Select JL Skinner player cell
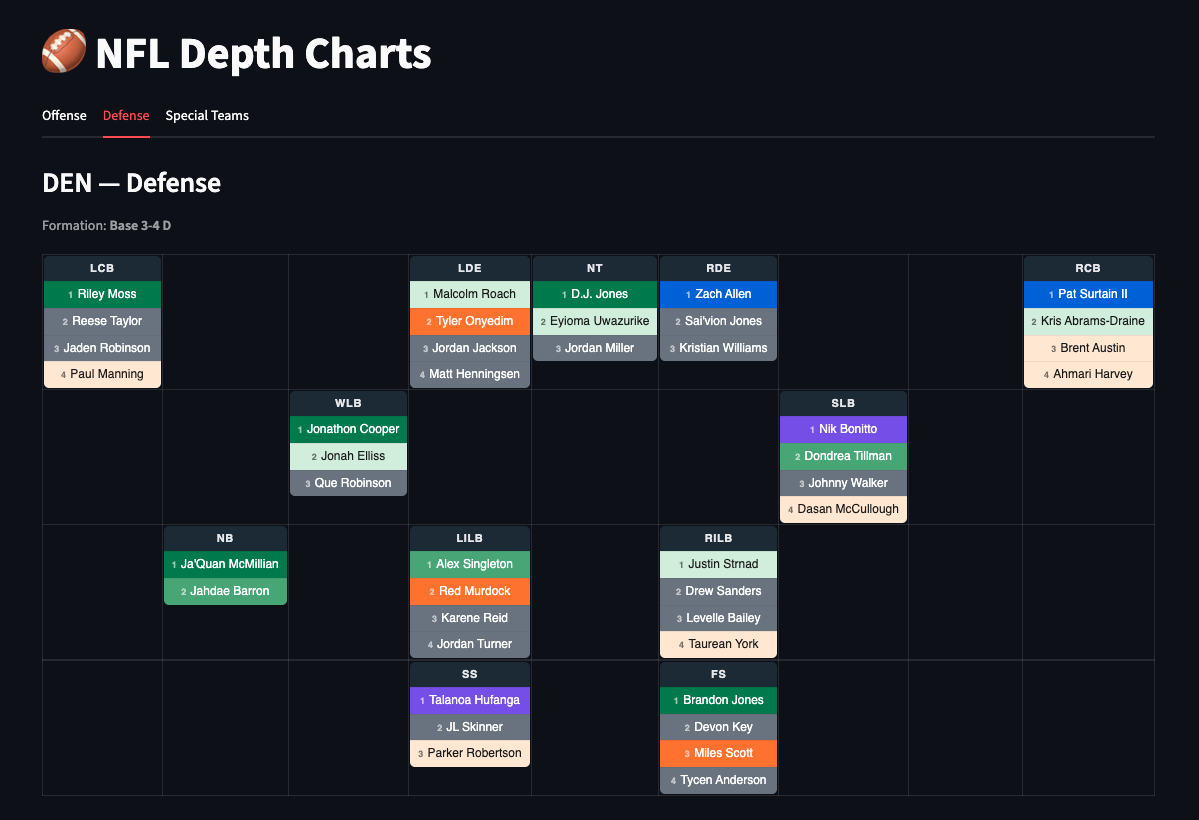The width and height of the screenshot is (1199, 820). (470, 727)
